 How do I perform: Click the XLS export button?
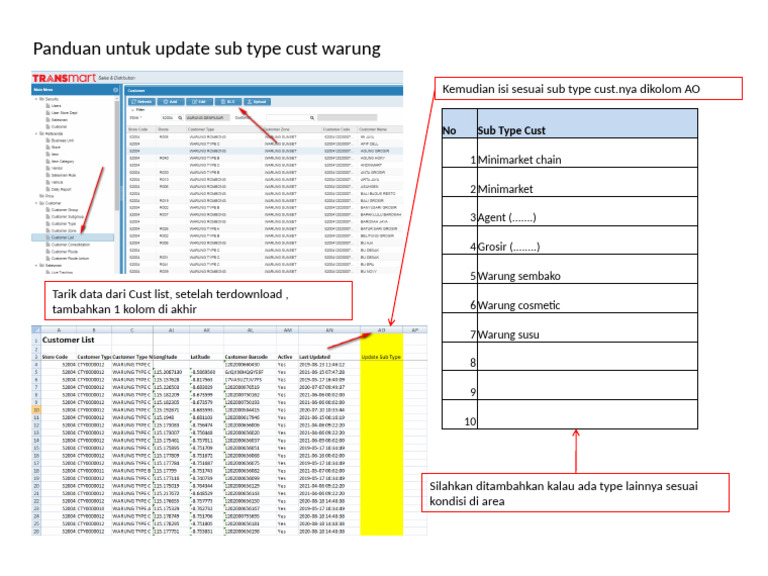pos(228,102)
